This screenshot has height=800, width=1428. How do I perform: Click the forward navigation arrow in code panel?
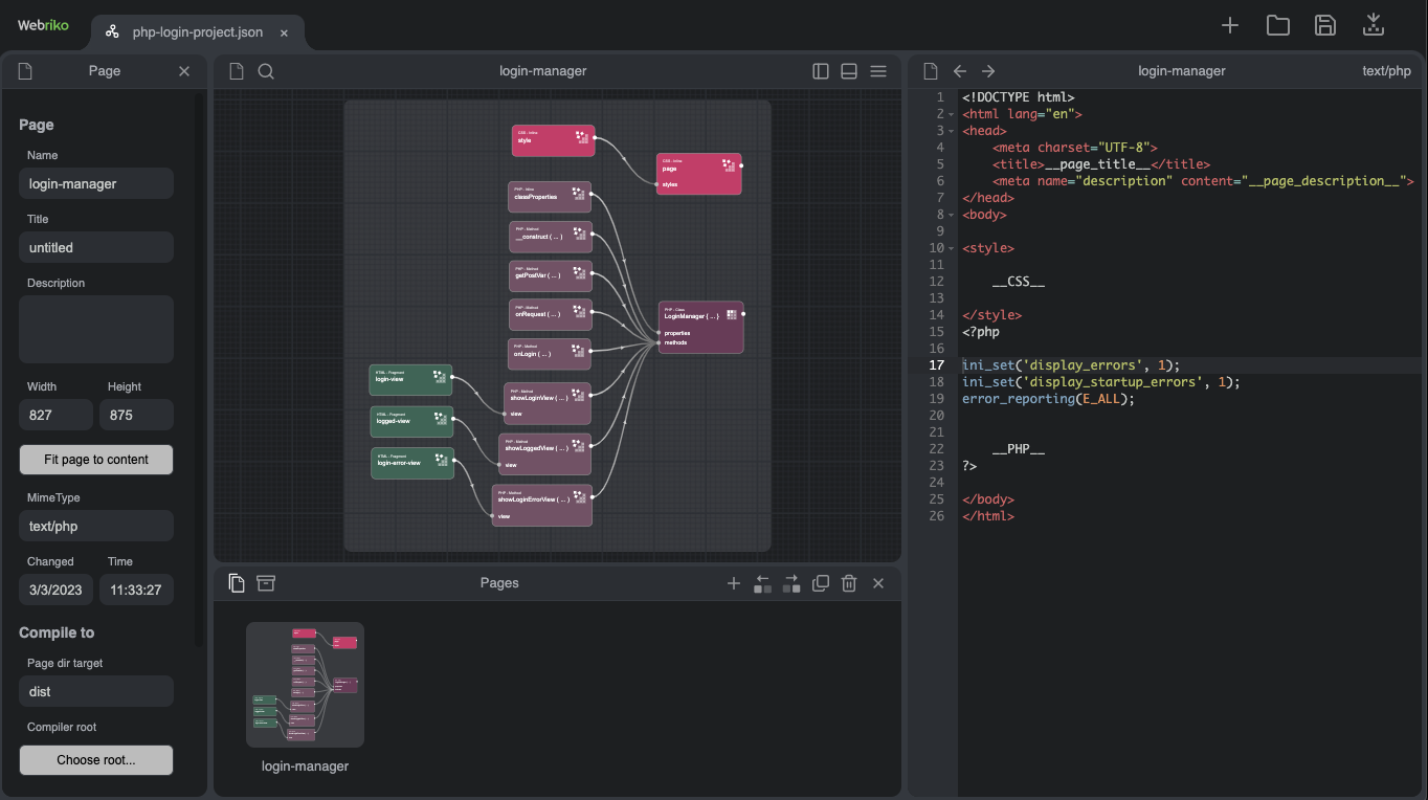click(x=987, y=70)
